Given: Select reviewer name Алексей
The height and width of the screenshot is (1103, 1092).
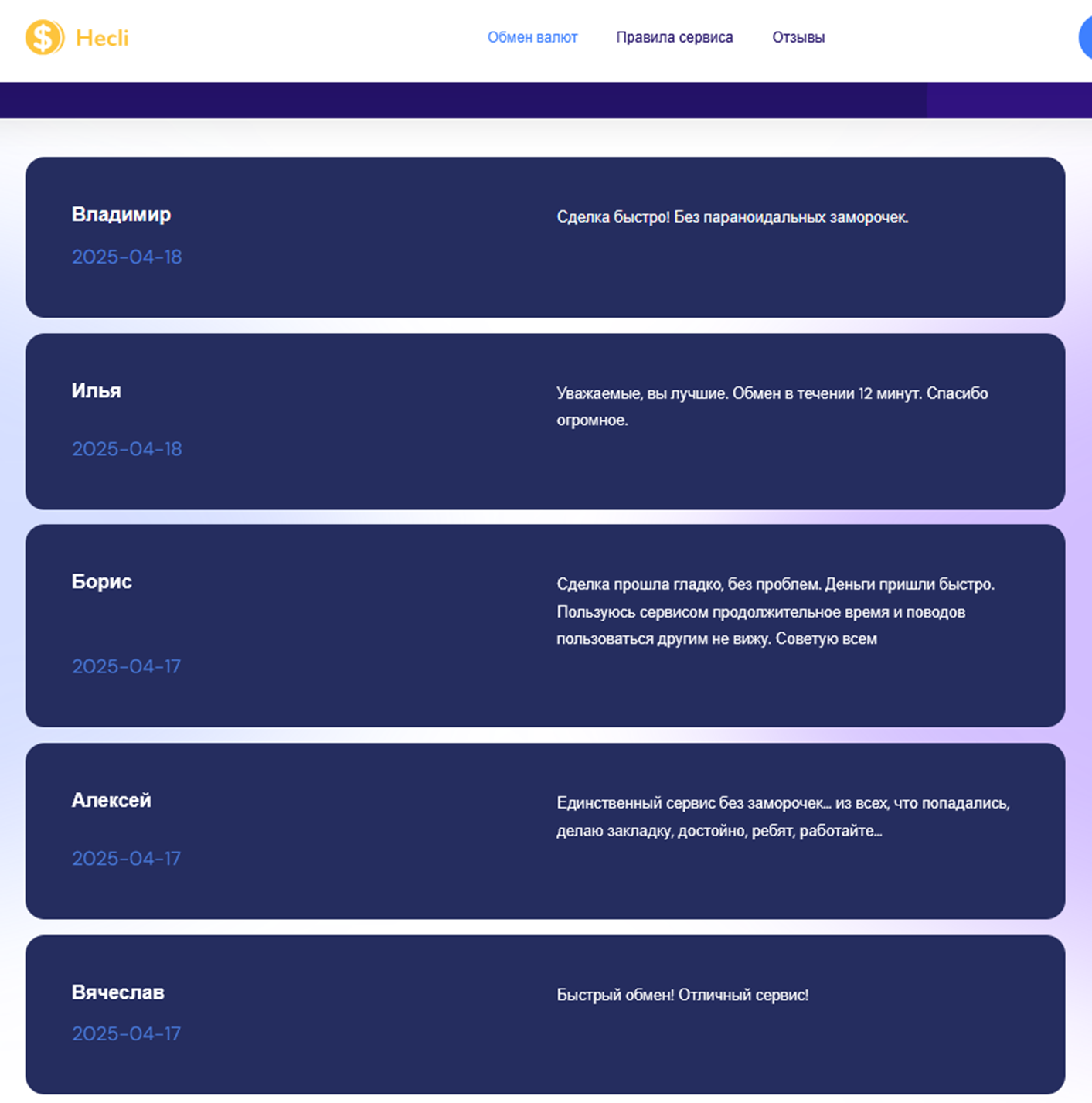Looking at the screenshot, I should coord(111,800).
